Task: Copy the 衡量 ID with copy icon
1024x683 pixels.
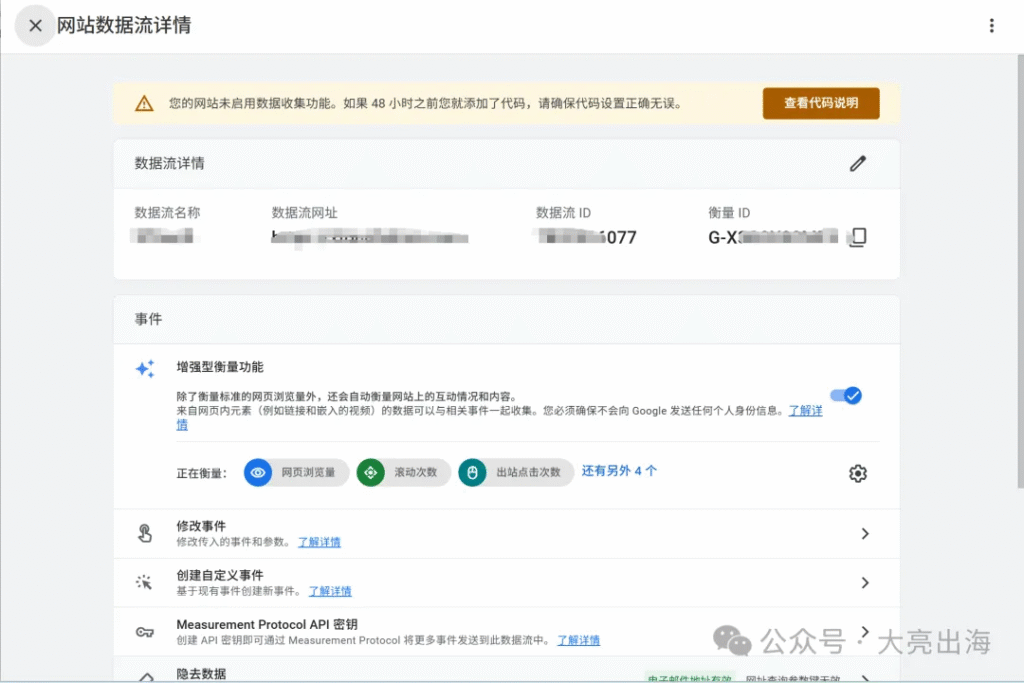Action: tap(857, 237)
